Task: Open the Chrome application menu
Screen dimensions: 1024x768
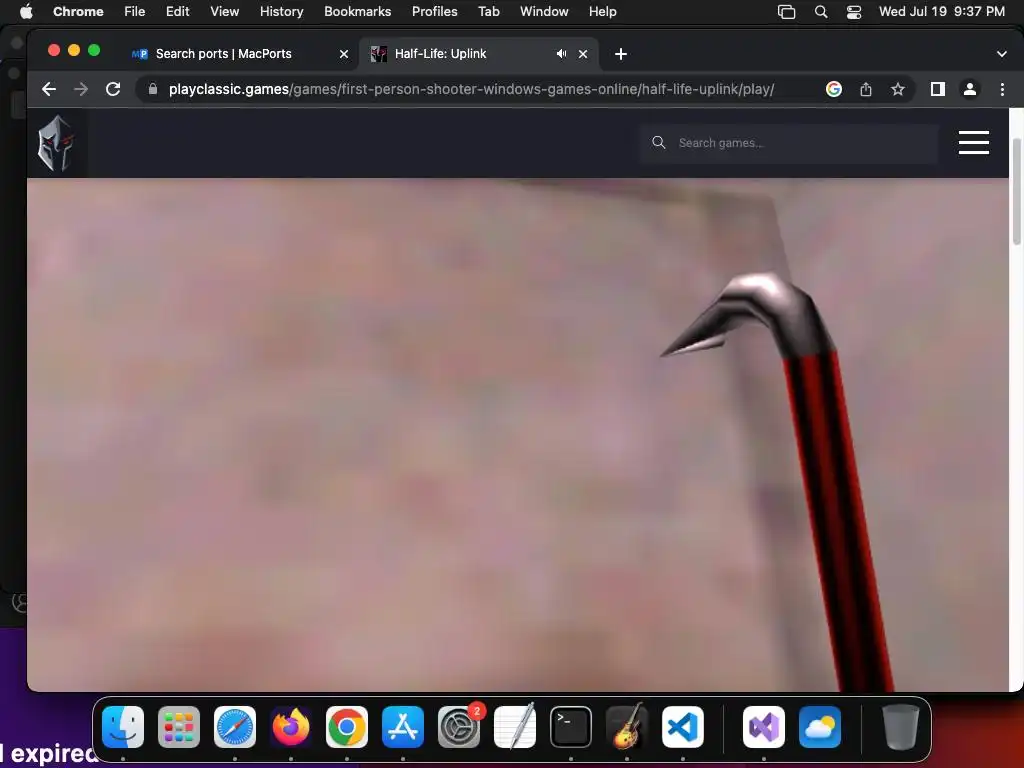Action: 78,12
